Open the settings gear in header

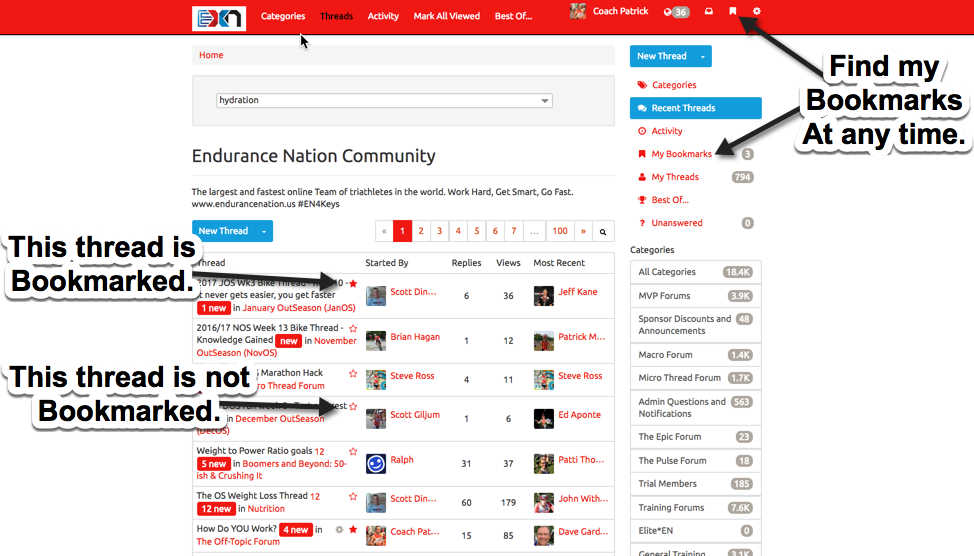(x=757, y=11)
